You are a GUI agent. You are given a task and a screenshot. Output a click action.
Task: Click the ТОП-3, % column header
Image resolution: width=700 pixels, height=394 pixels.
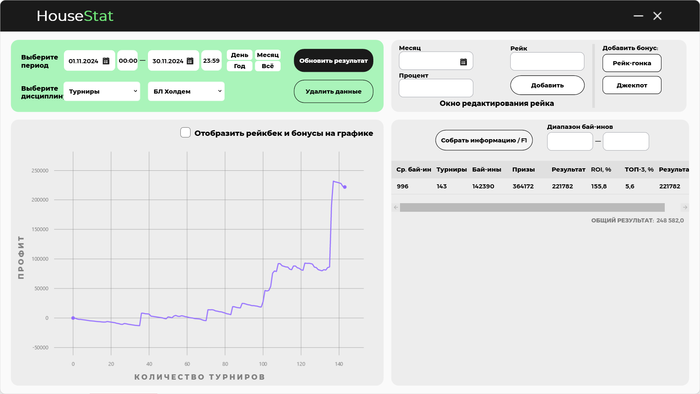tap(639, 170)
